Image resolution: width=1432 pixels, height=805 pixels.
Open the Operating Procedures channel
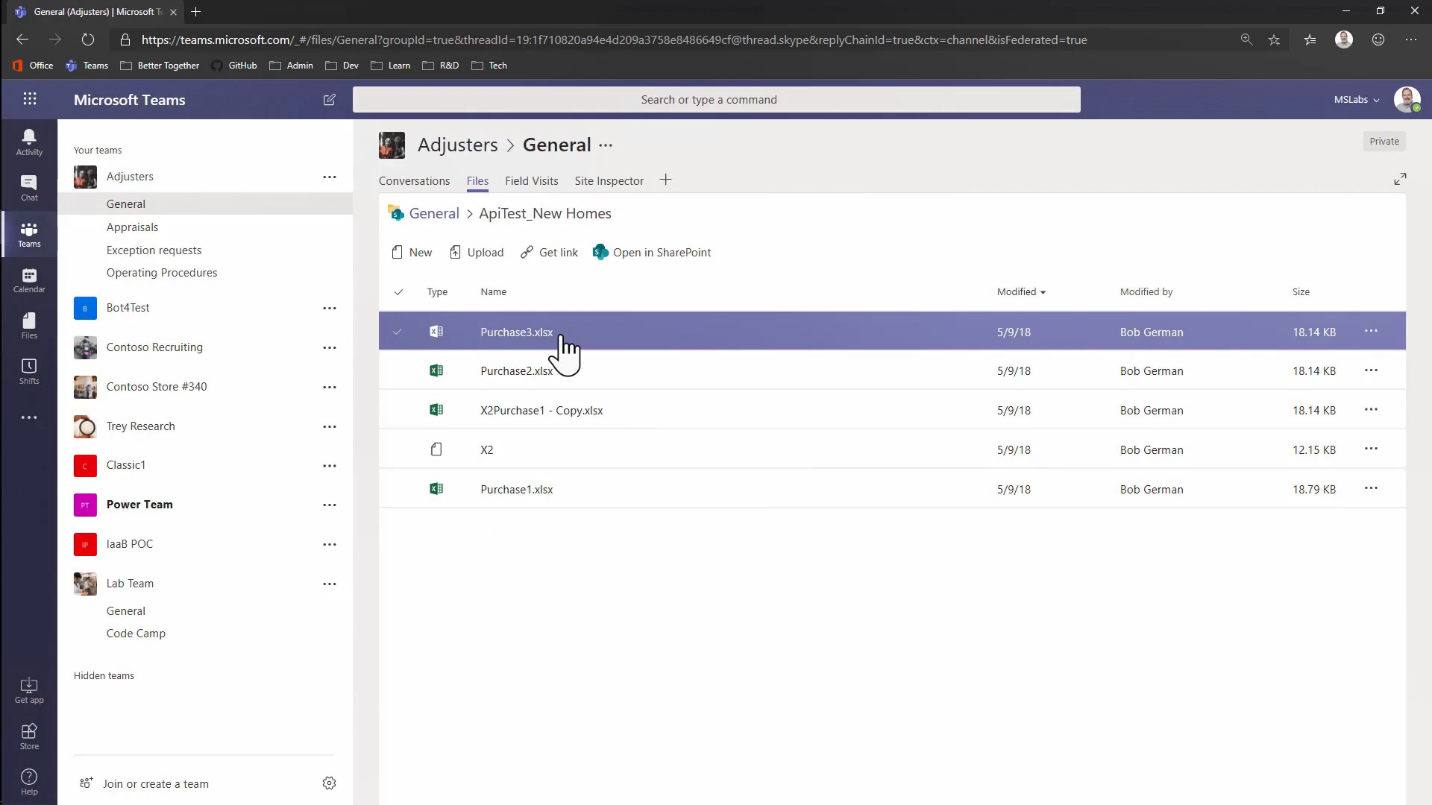[161, 272]
